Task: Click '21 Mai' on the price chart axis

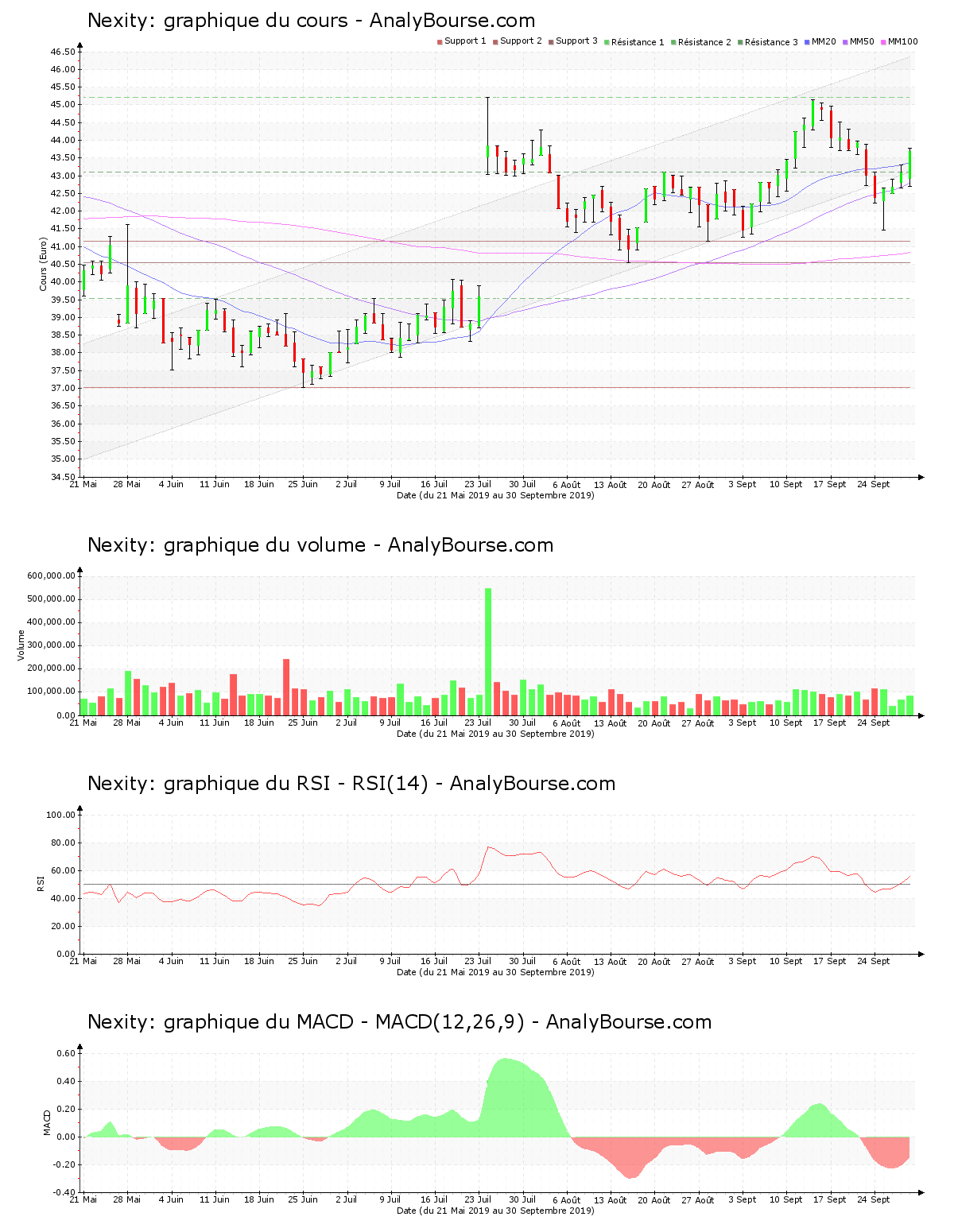Action: tap(83, 484)
